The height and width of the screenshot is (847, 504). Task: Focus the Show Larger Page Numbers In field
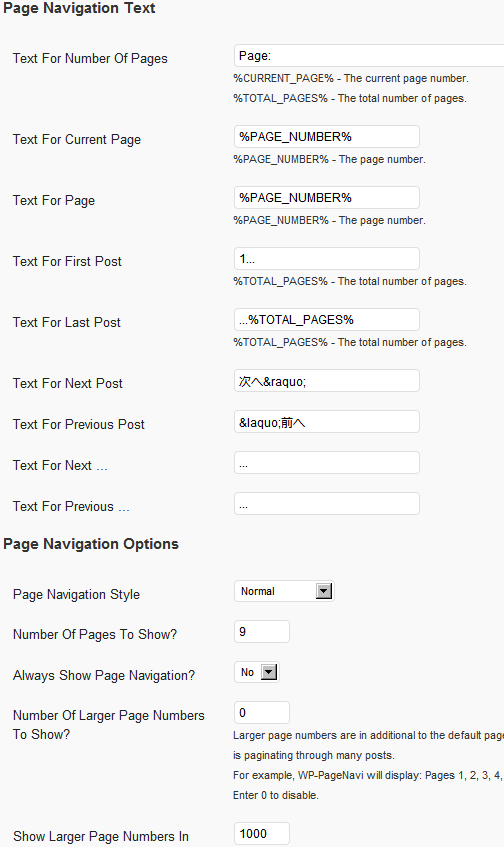pos(262,833)
